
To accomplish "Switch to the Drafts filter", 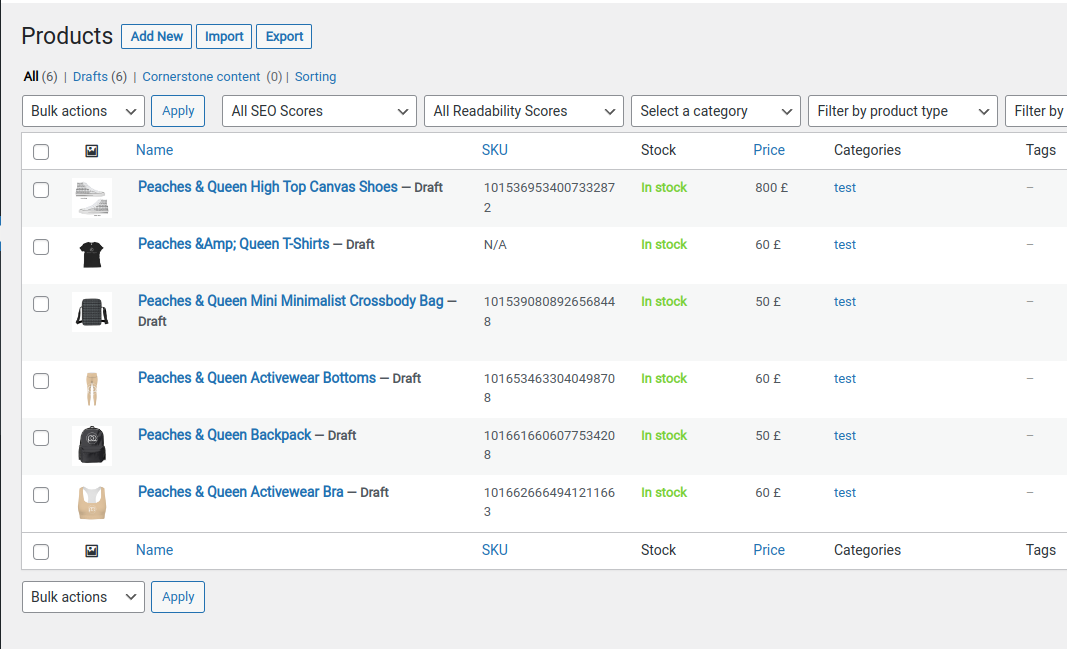I will [x=91, y=76].
